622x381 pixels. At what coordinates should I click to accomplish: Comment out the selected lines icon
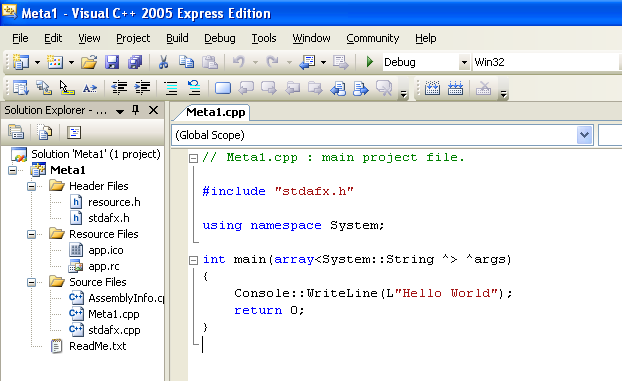pyautogui.click(x=171, y=88)
